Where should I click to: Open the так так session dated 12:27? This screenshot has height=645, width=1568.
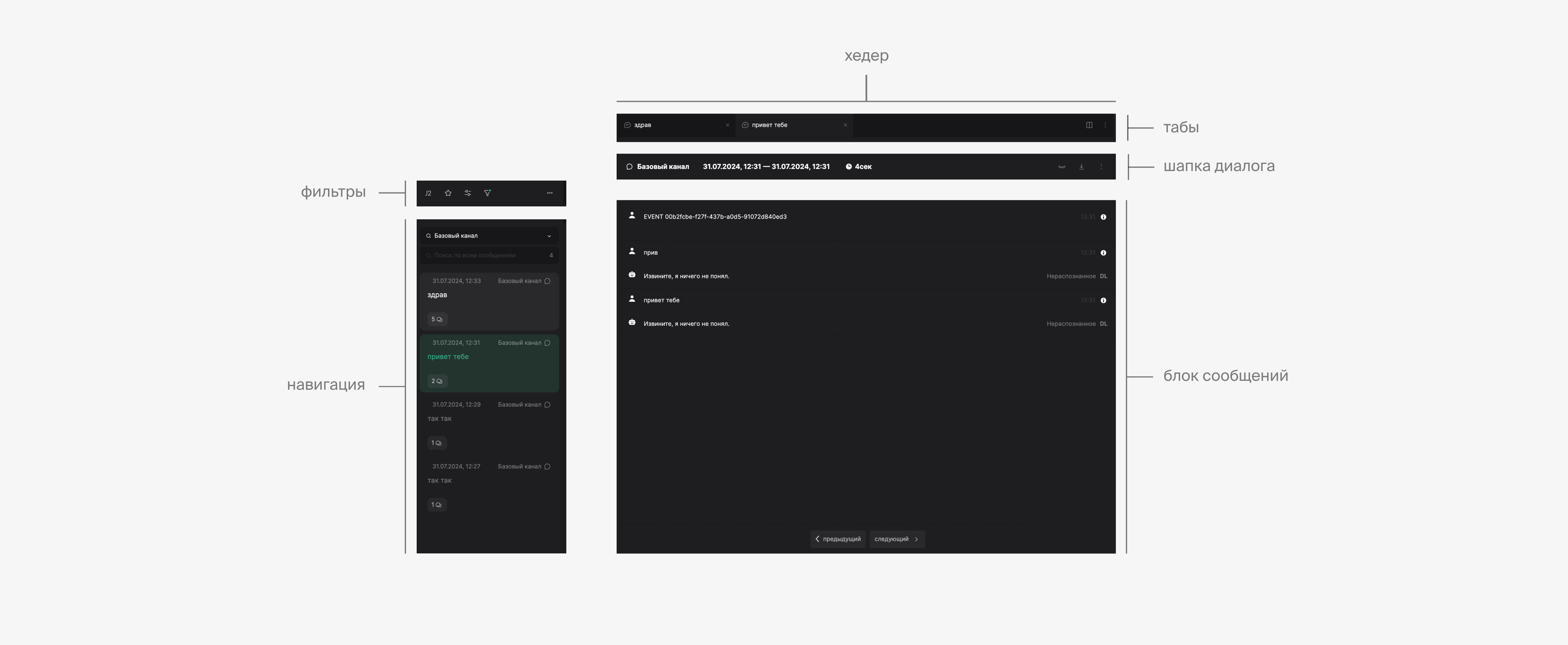click(x=489, y=487)
